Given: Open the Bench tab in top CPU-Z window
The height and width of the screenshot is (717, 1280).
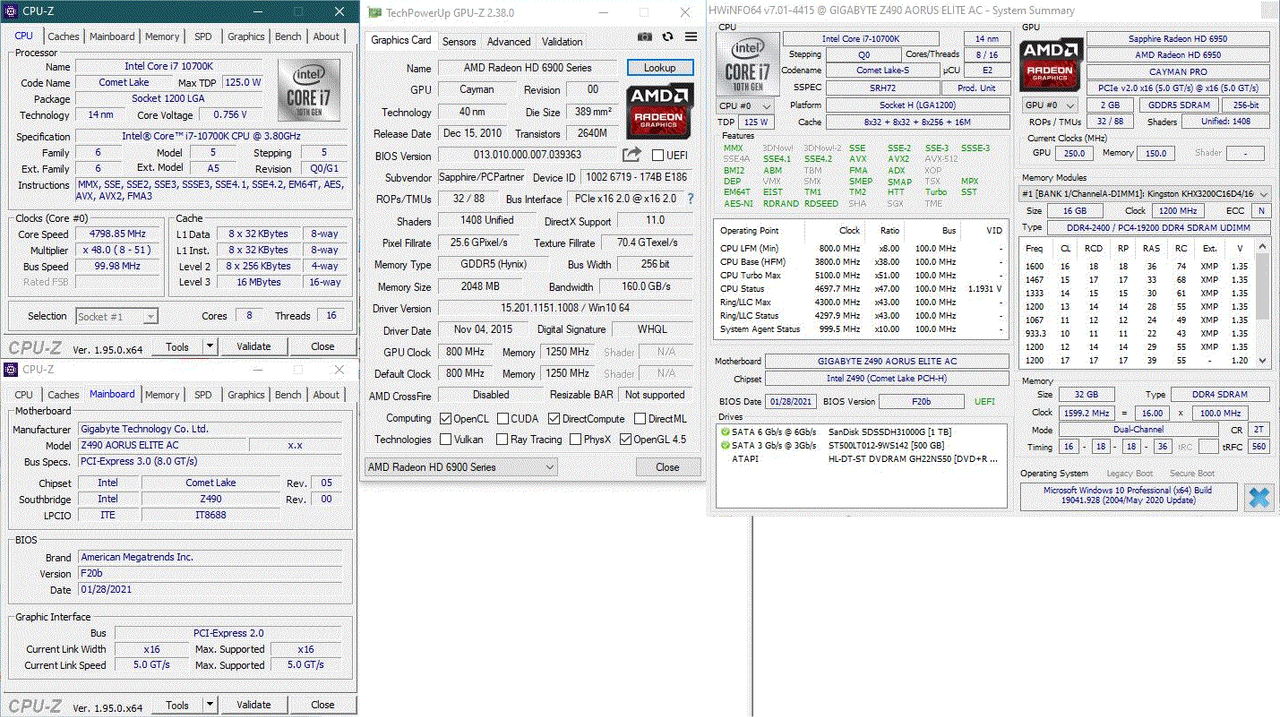Looking at the screenshot, I should [288, 36].
